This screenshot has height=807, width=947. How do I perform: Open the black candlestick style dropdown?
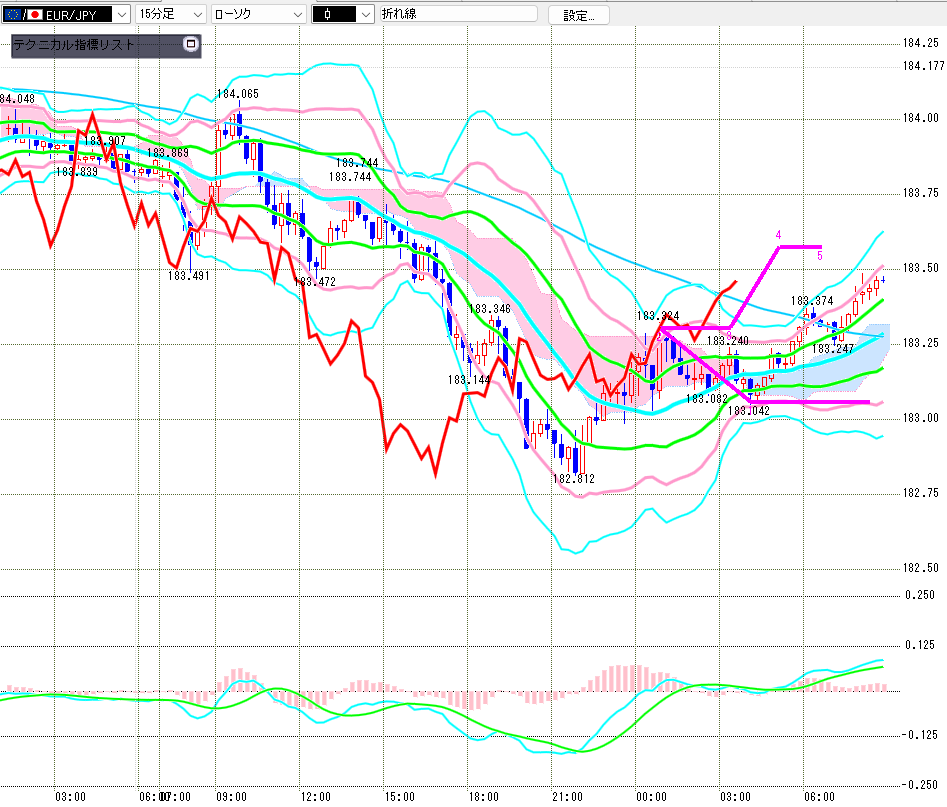pos(365,15)
